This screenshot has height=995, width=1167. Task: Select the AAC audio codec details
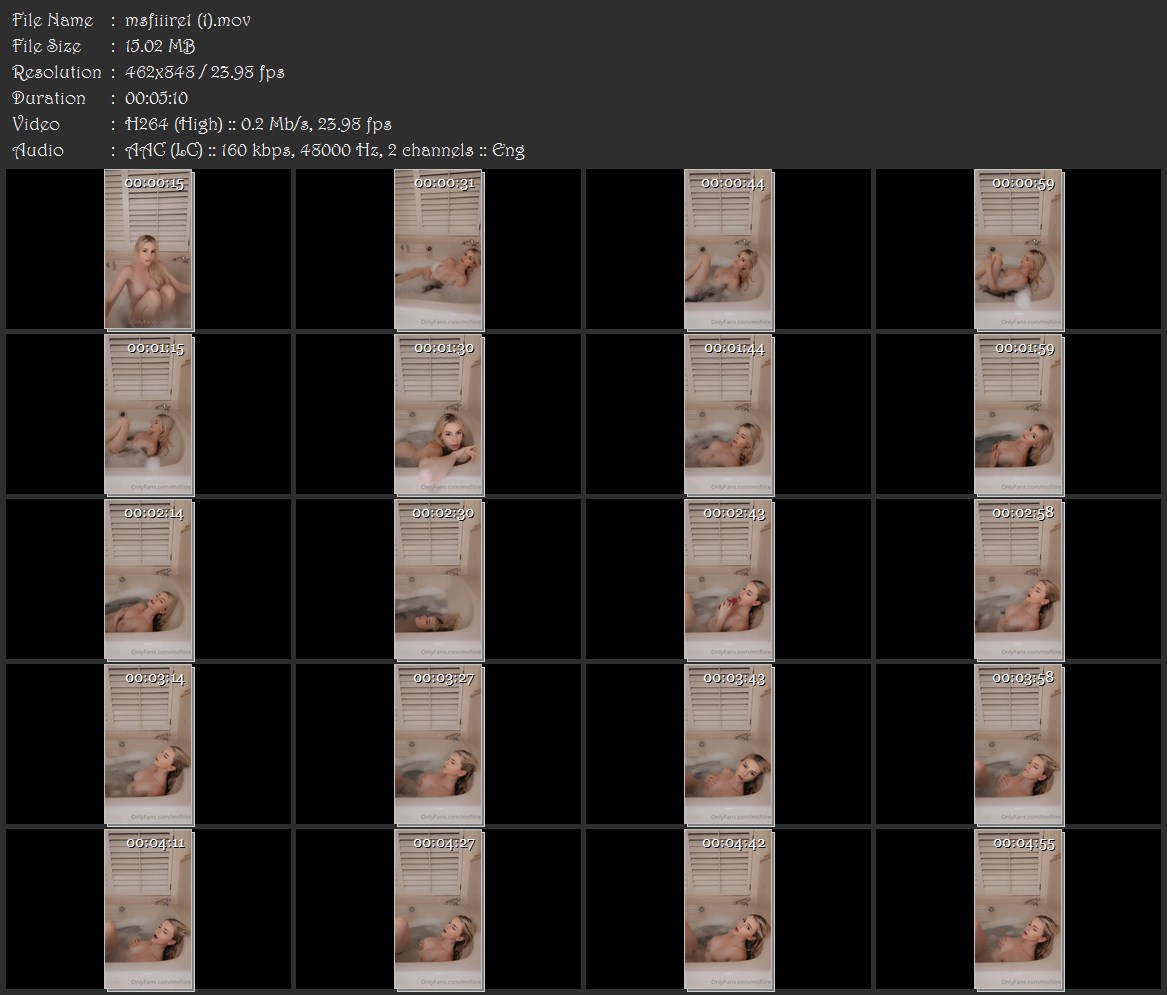pyautogui.click(x=324, y=150)
